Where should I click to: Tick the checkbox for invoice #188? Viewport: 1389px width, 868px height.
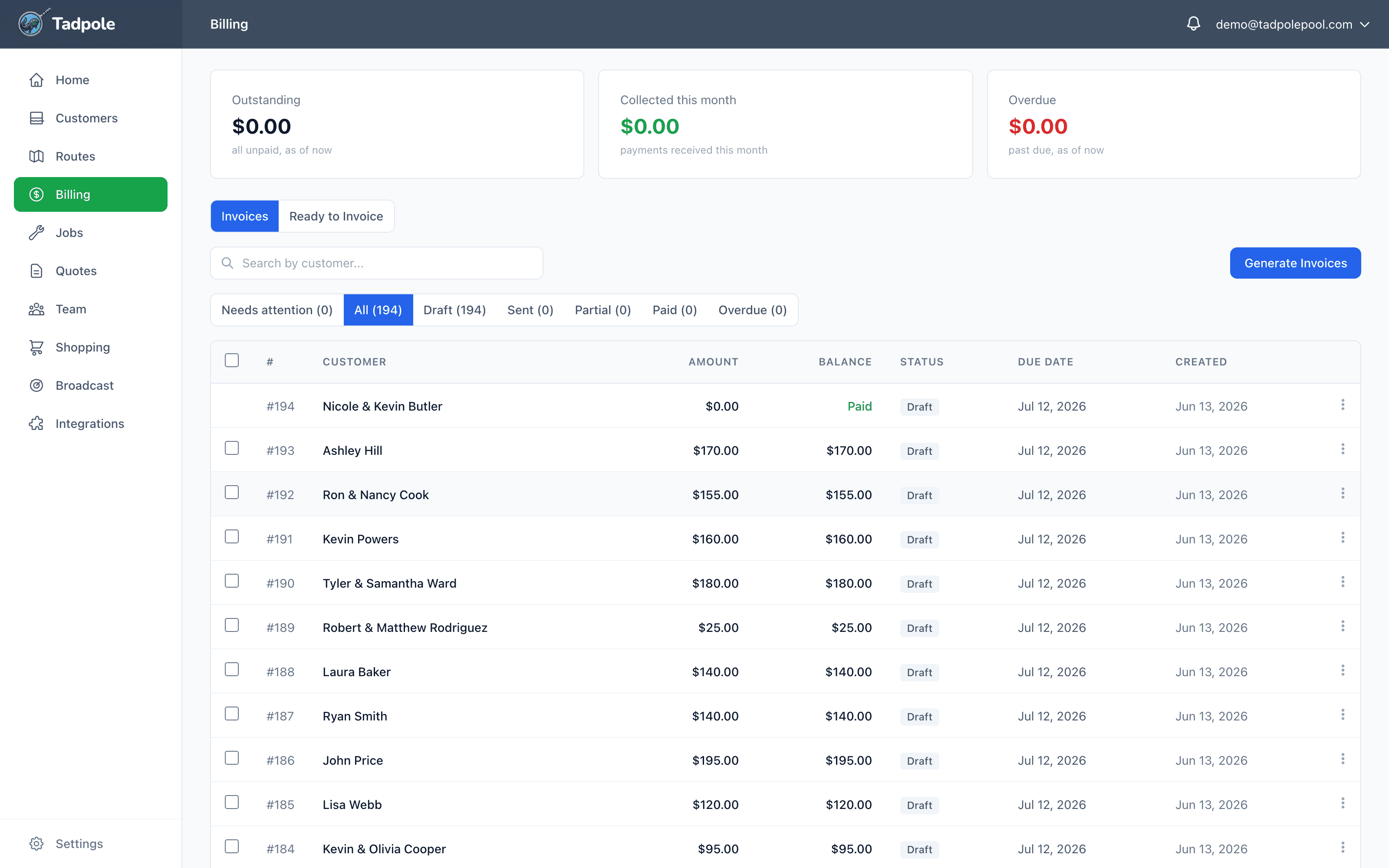click(x=232, y=669)
